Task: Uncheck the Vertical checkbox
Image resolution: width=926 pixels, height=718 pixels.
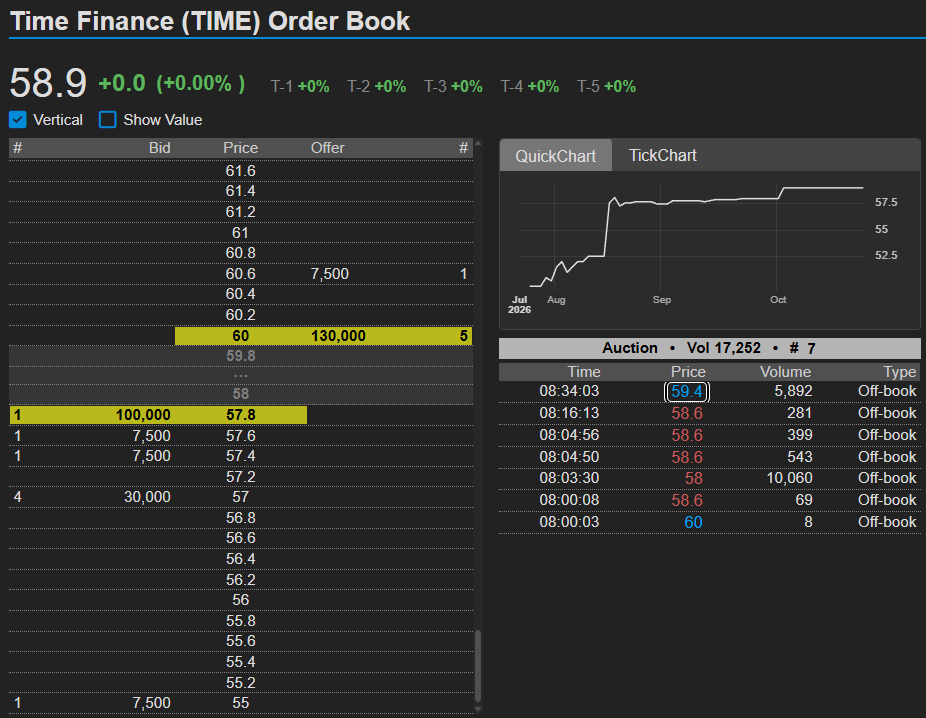Action: 18,120
